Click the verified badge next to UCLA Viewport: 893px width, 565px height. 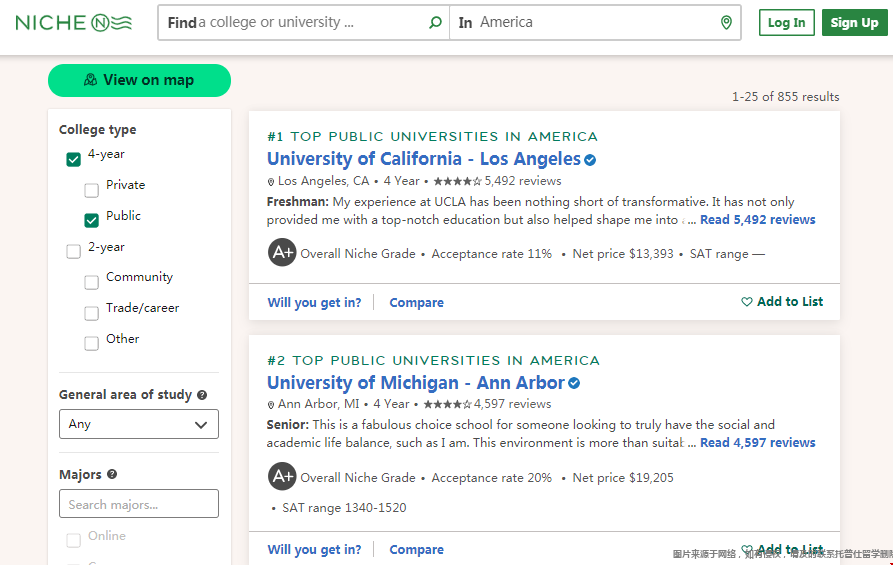click(590, 160)
